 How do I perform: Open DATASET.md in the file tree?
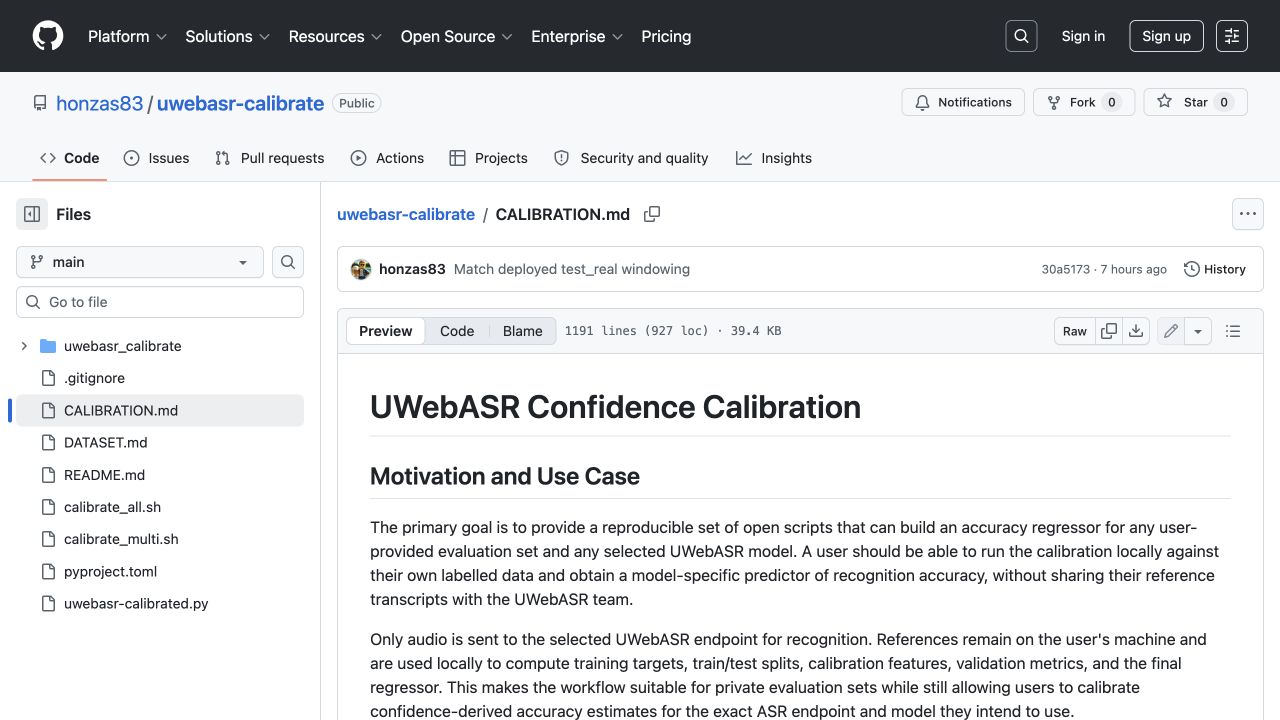[160, 442]
